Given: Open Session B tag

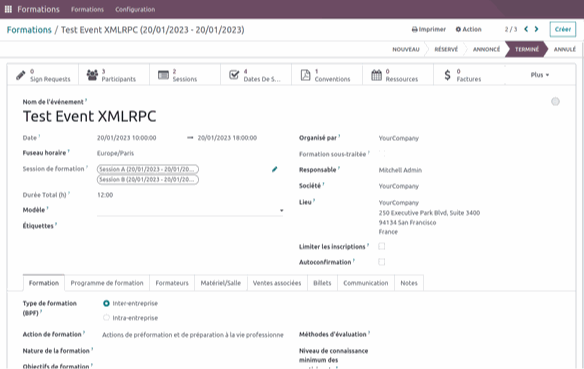Looking at the screenshot, I should (x=148, y=179).
